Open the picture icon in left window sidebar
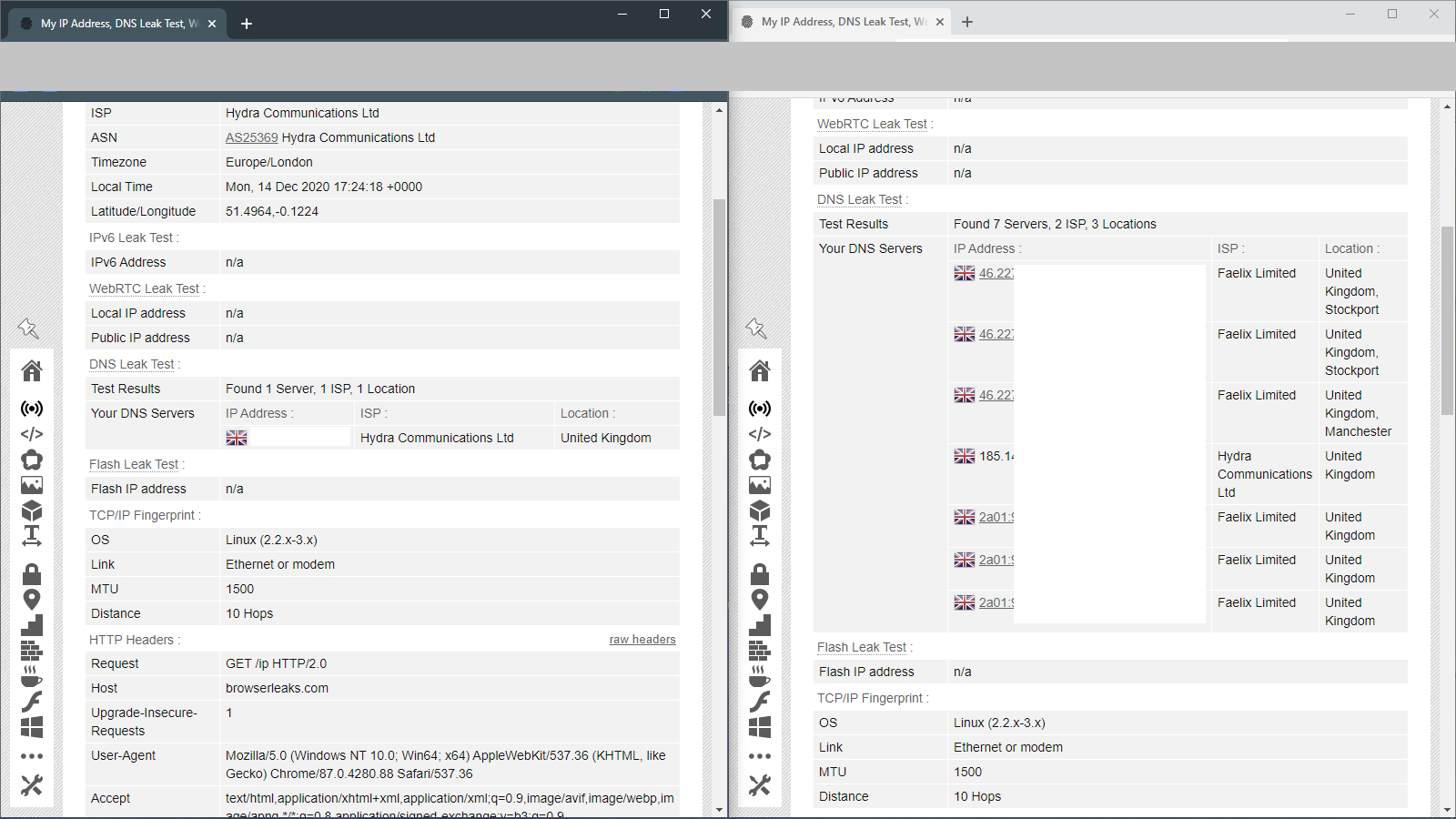The image size is (1456, 819). coord(32,485)
